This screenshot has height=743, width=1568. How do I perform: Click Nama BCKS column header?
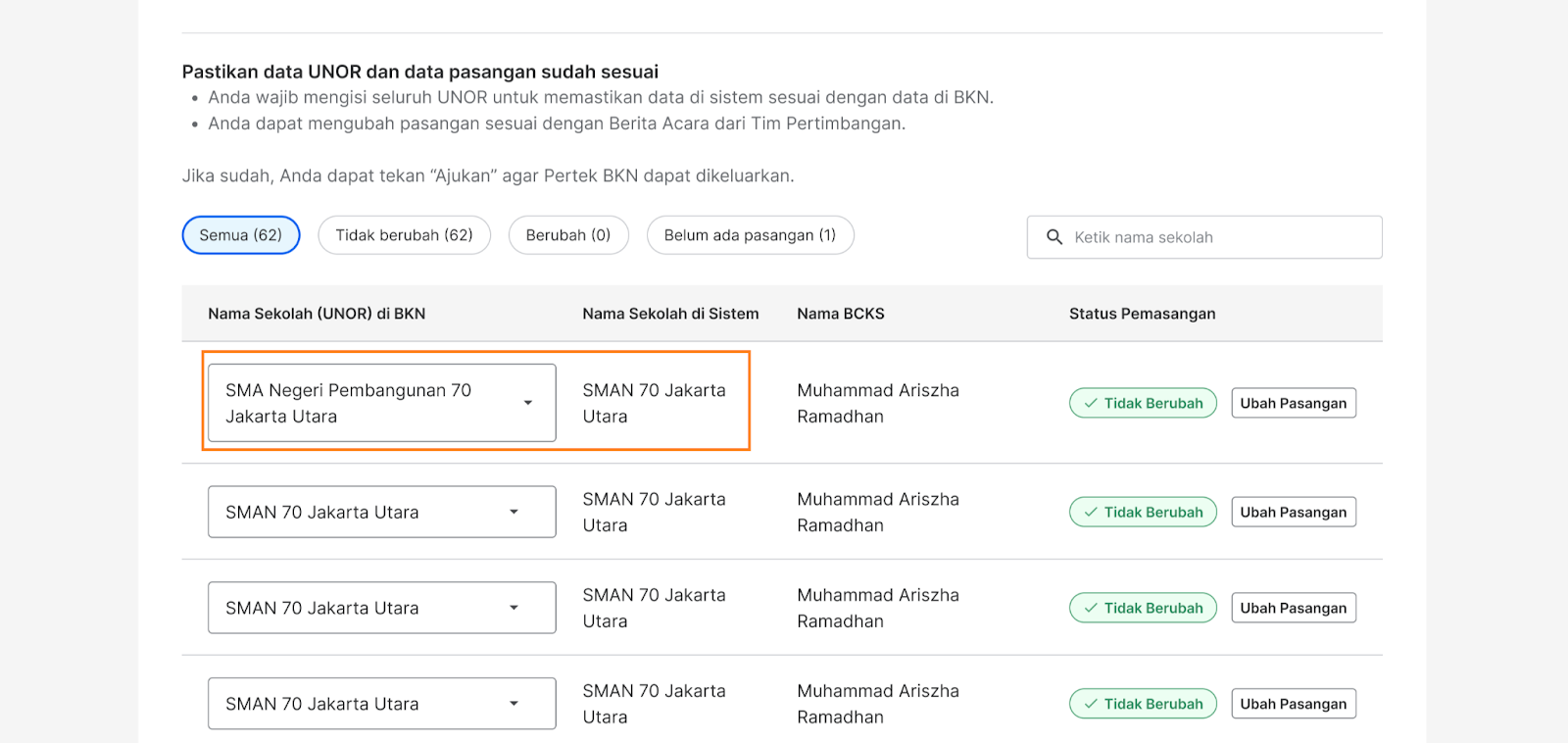[x=841, y=314]
